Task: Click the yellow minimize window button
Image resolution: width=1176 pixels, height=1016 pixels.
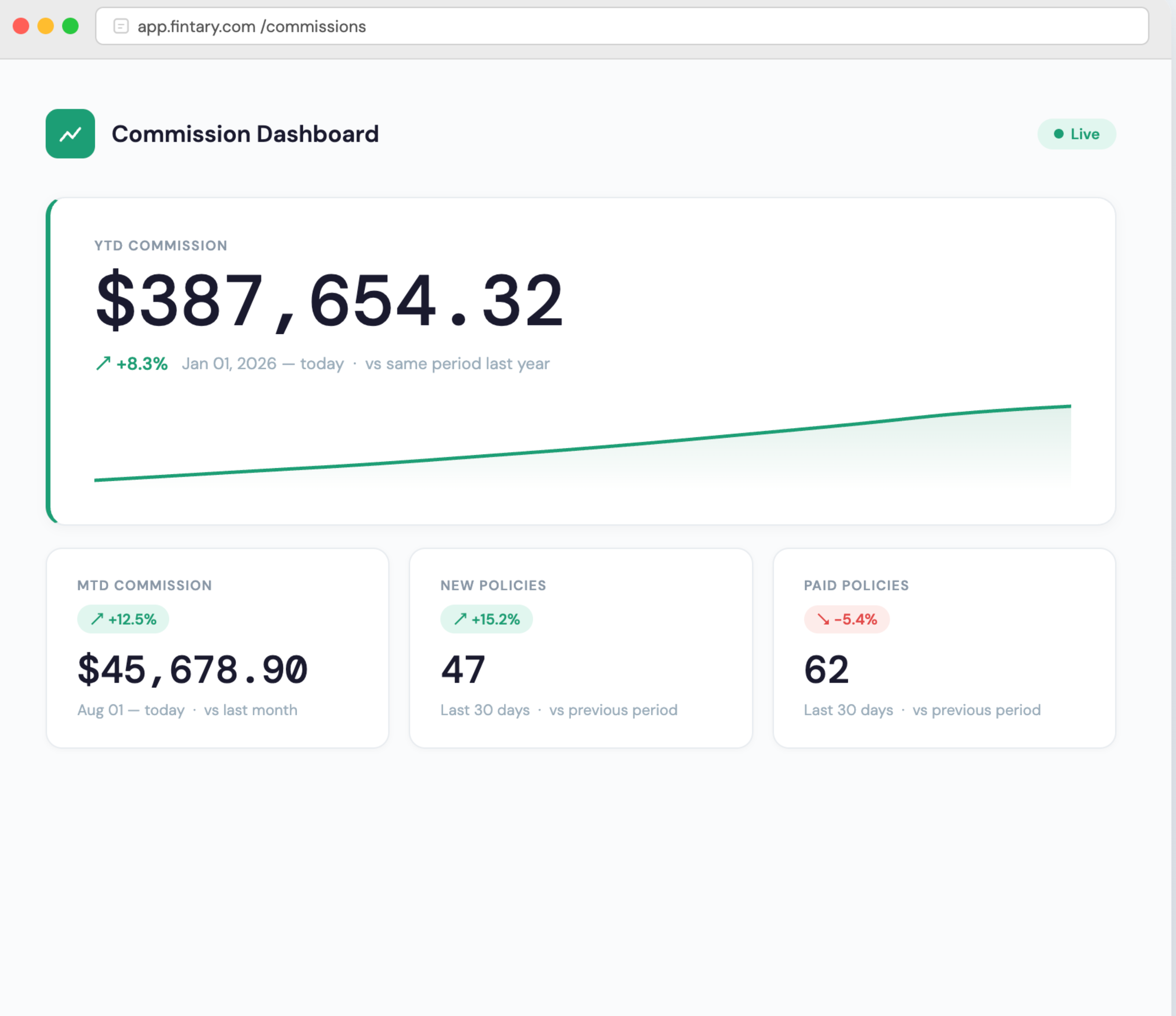Action: point(46,26)
